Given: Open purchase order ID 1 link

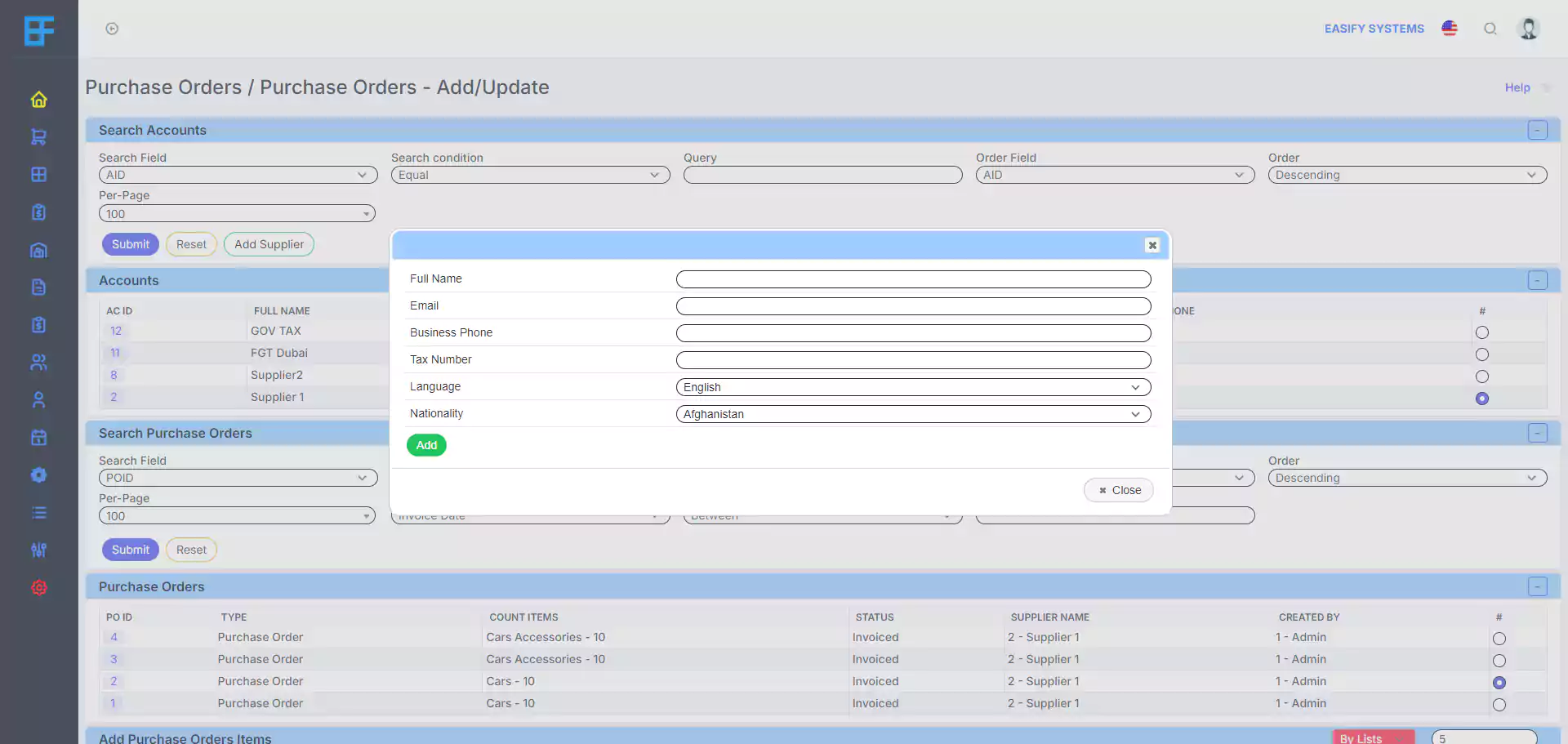Looking at the screenshot, I should click(113, 703).
